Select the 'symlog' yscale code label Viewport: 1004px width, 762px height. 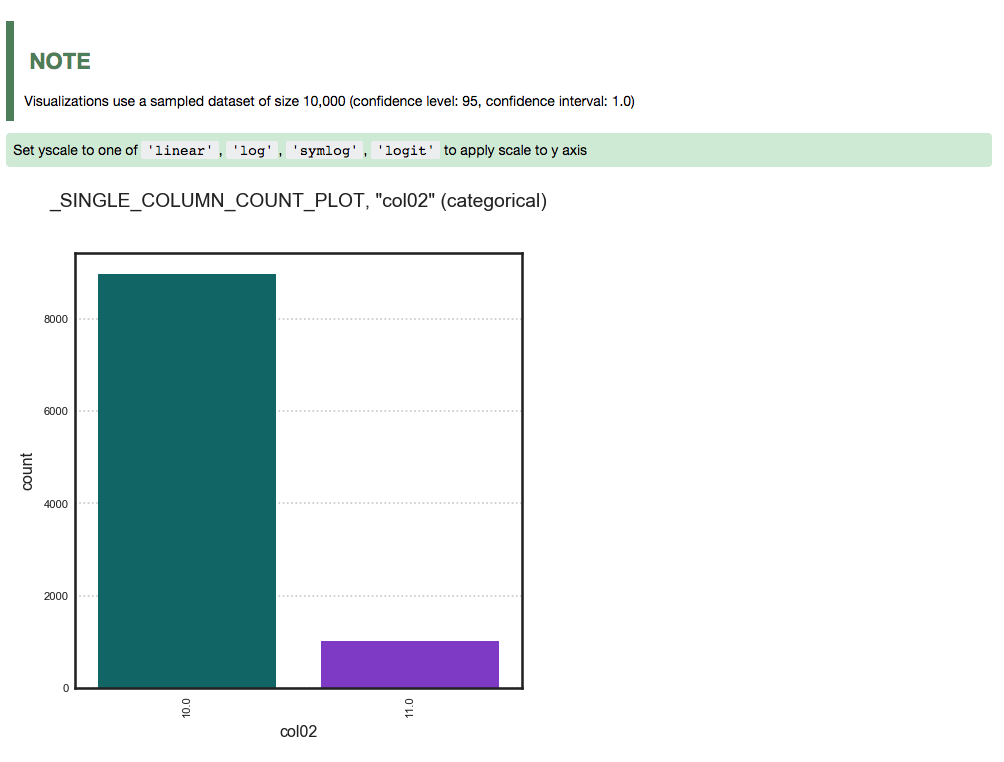tap(325, 150)
